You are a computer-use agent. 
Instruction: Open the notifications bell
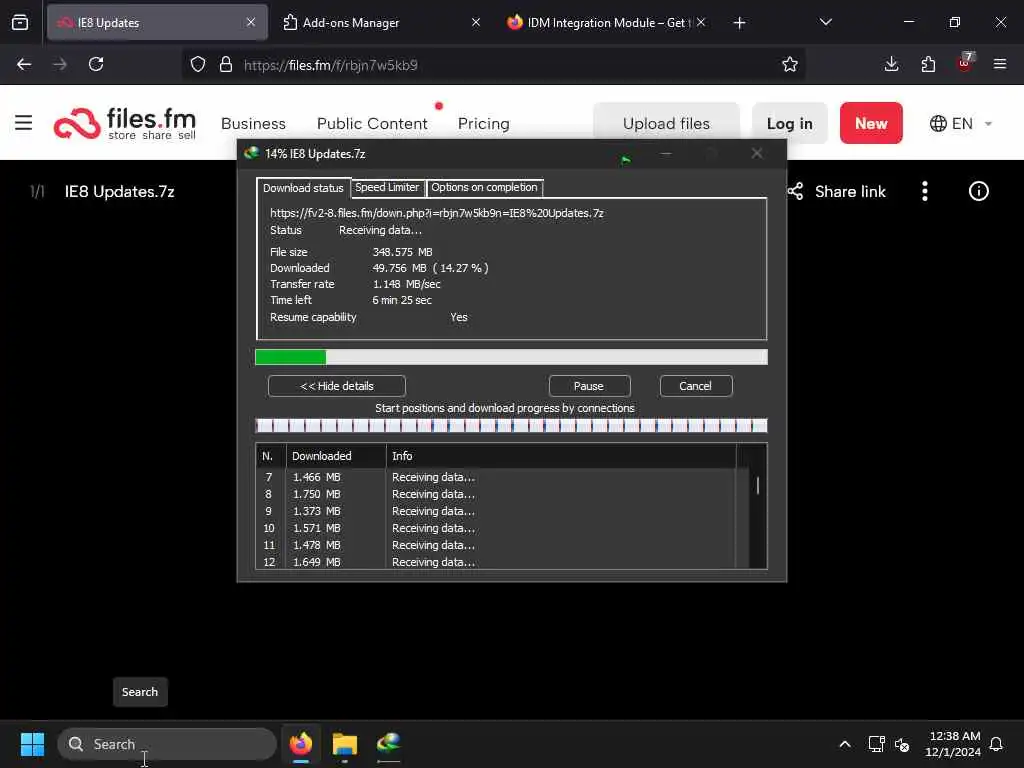click(x=996, y=744)
